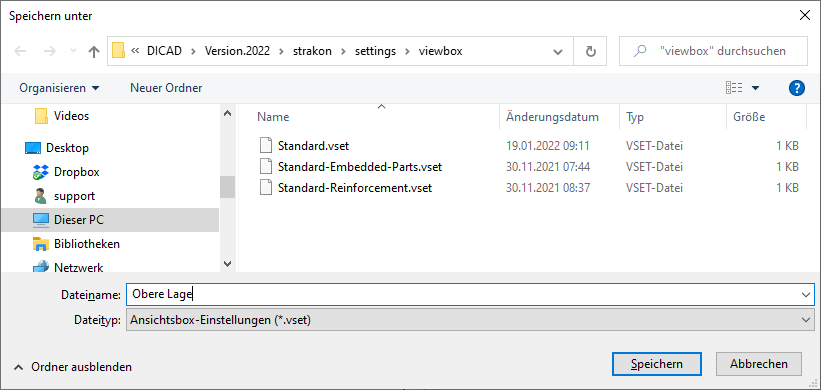Open the Organisieren menu
Image resolution: width=821 pixels, height=390 pixels.
pyautogui.click(x=59, y=88)
